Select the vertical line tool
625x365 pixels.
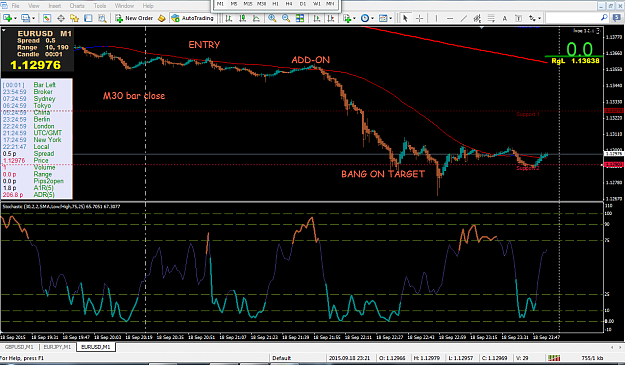(x=436, y=18)
